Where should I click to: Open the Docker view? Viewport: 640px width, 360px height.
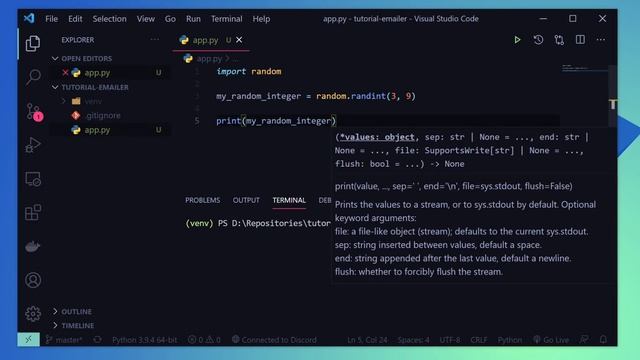click(x=33, y=247)
